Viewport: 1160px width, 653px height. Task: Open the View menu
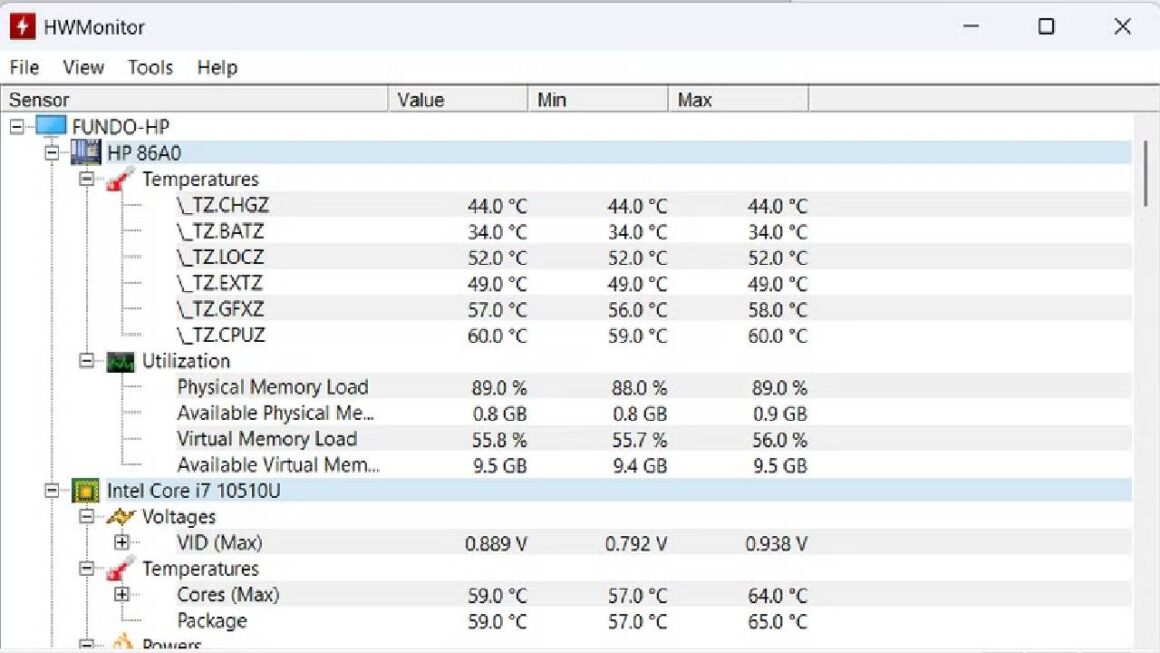click(83, 67)
